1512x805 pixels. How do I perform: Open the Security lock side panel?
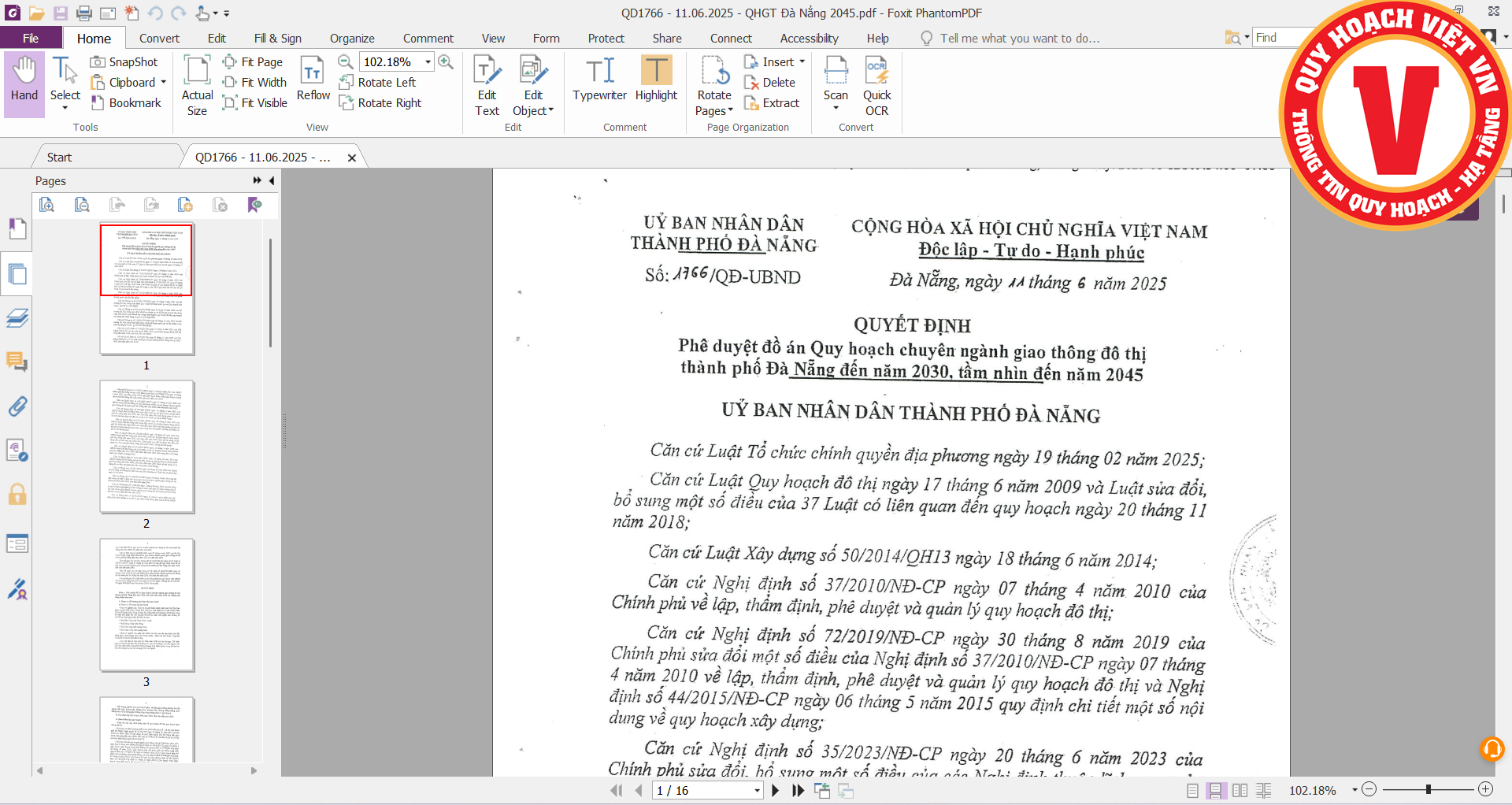point(17,495)
